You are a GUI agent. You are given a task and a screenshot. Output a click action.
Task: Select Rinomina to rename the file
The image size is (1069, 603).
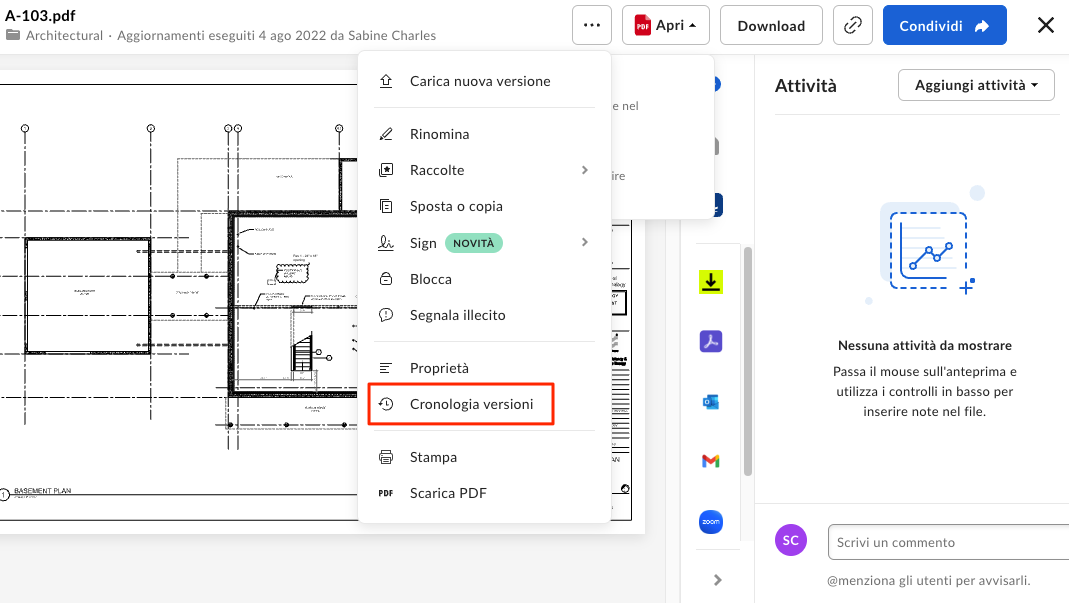438,133
